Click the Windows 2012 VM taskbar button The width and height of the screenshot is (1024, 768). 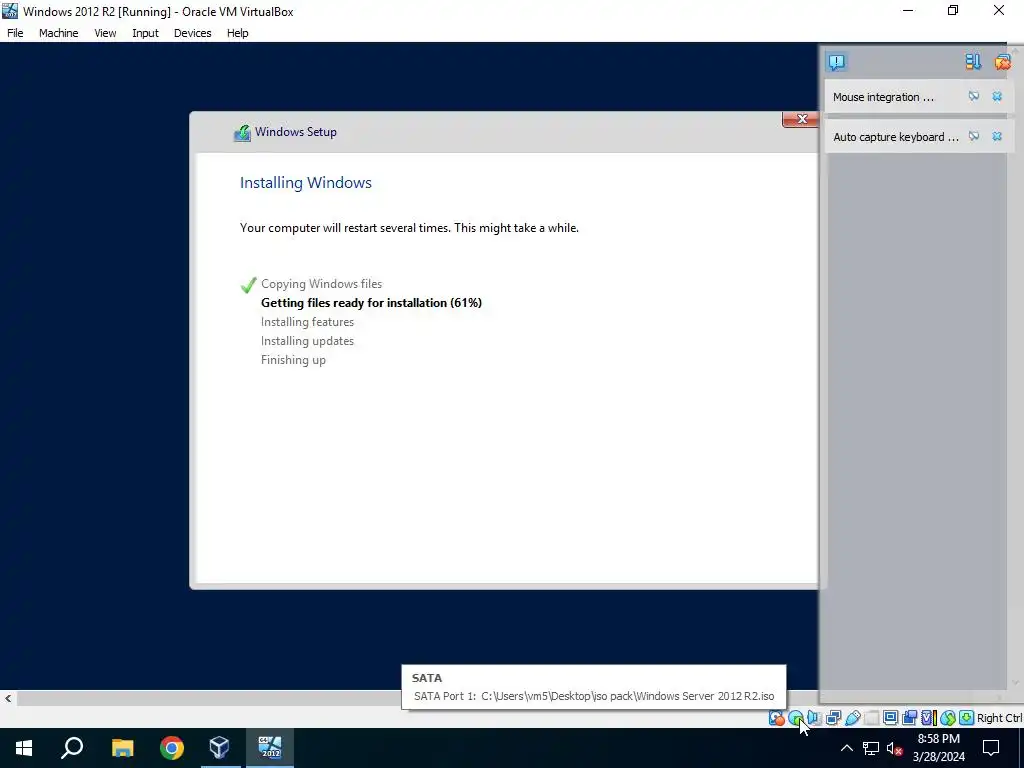coord(269,748)
